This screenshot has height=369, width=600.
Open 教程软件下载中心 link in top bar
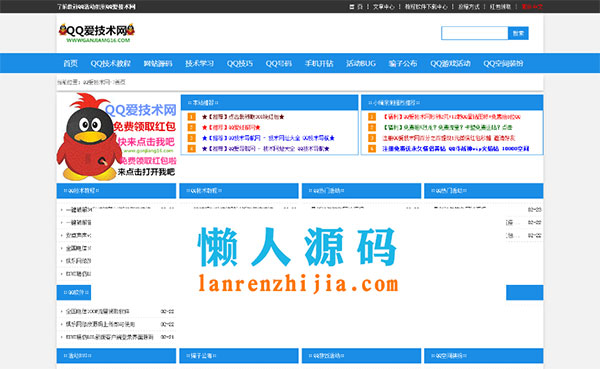(x=426, y=7)
